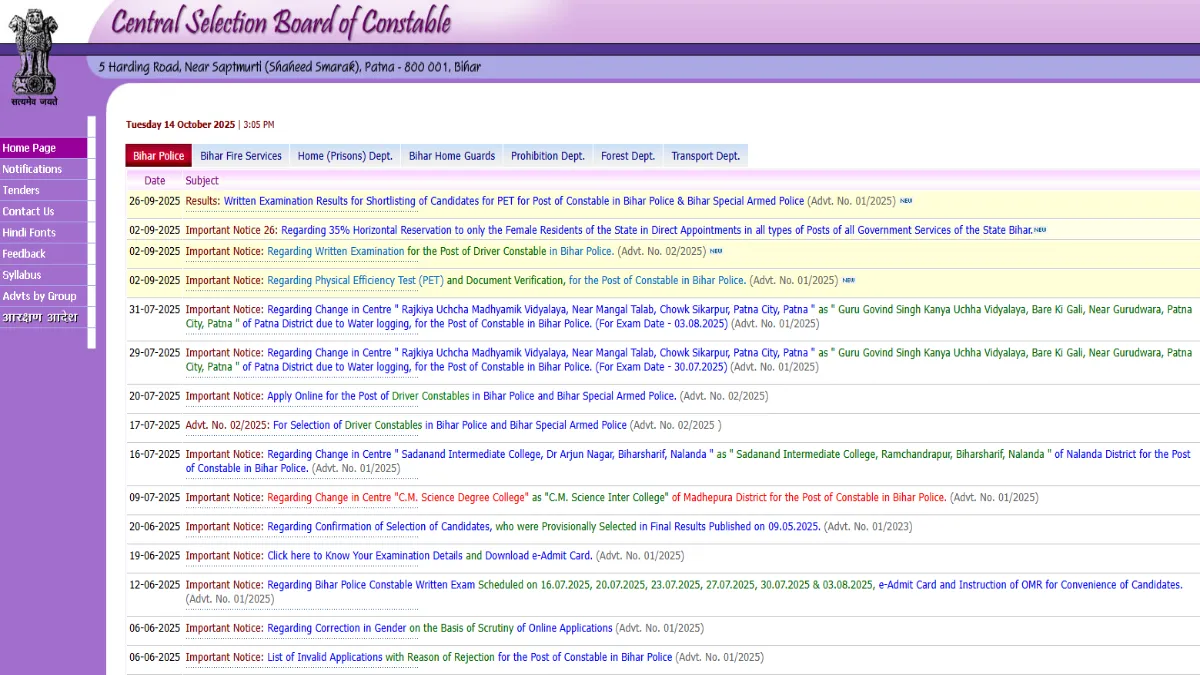Open Download e-Admit Card link
This screenshot has height=675, width=1200.
click(x=539, y=555)
